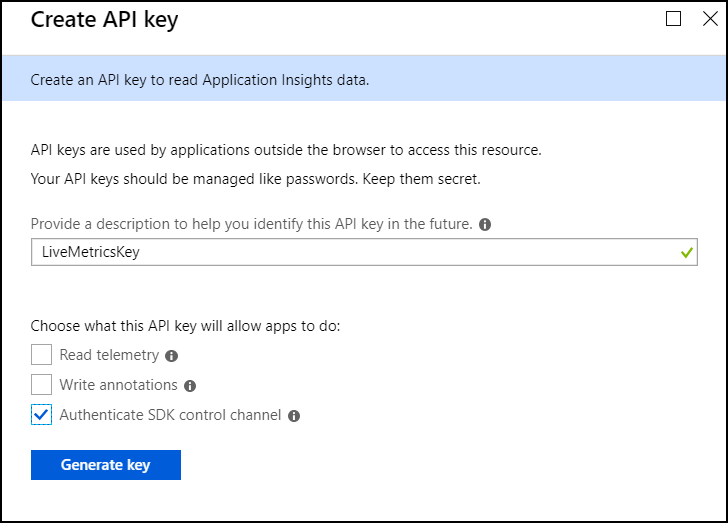The height and width of the screenshot is (523, 728).
Task: Click the Create API key heading
Action: [x=104, y=20]
